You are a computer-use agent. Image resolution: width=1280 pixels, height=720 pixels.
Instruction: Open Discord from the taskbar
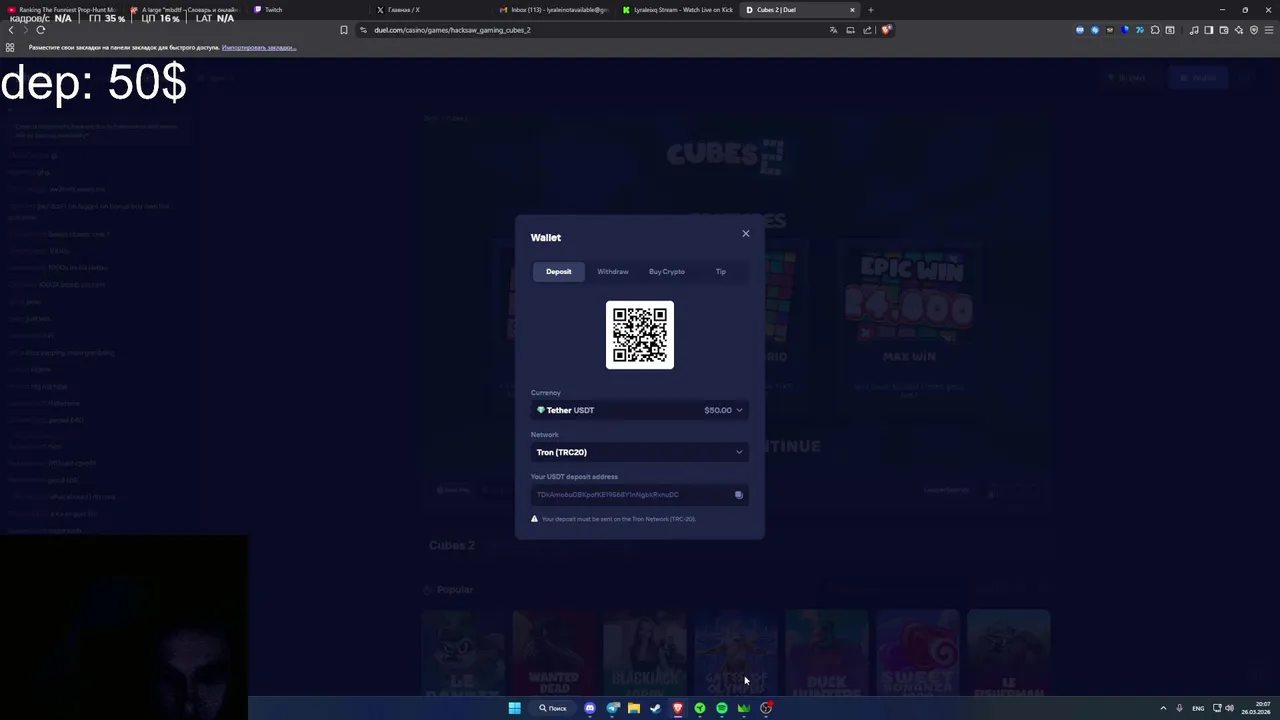point(590,708)
